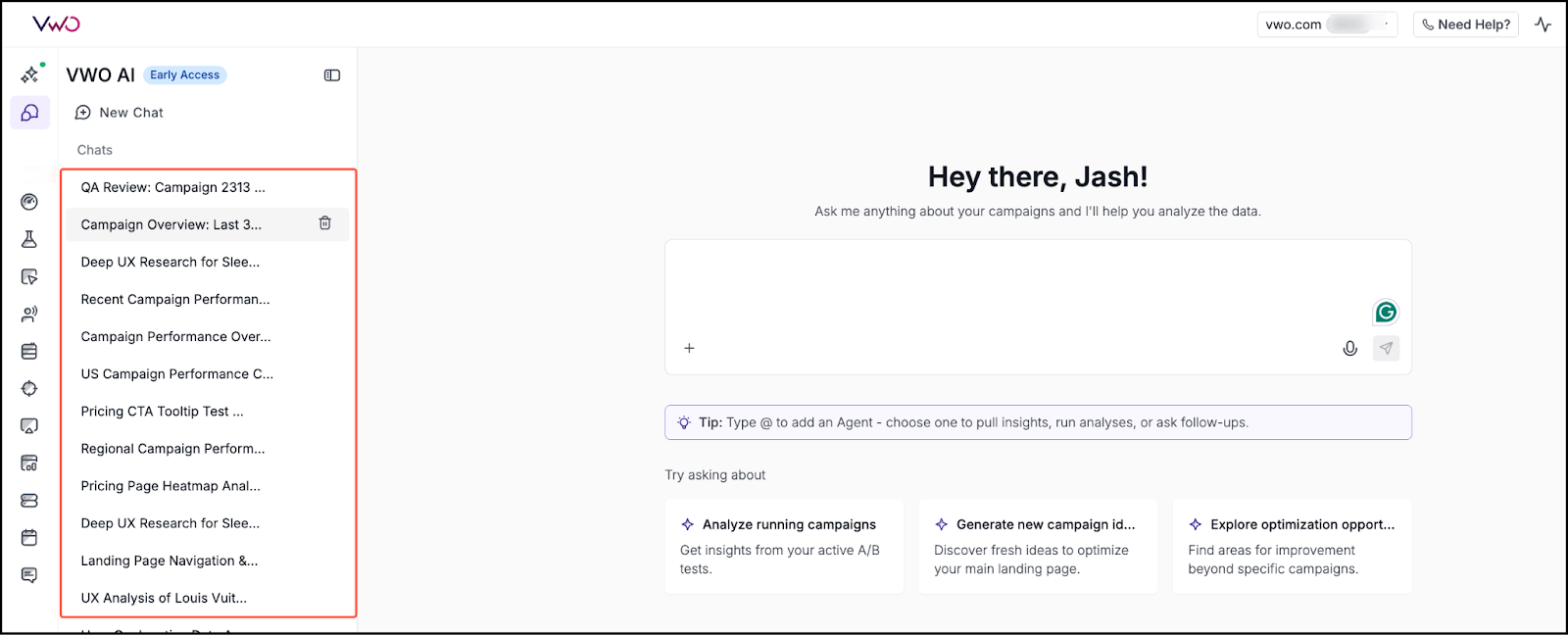
Task: Open the activity pulse icon in top bar
Action: click(1543, 24)
